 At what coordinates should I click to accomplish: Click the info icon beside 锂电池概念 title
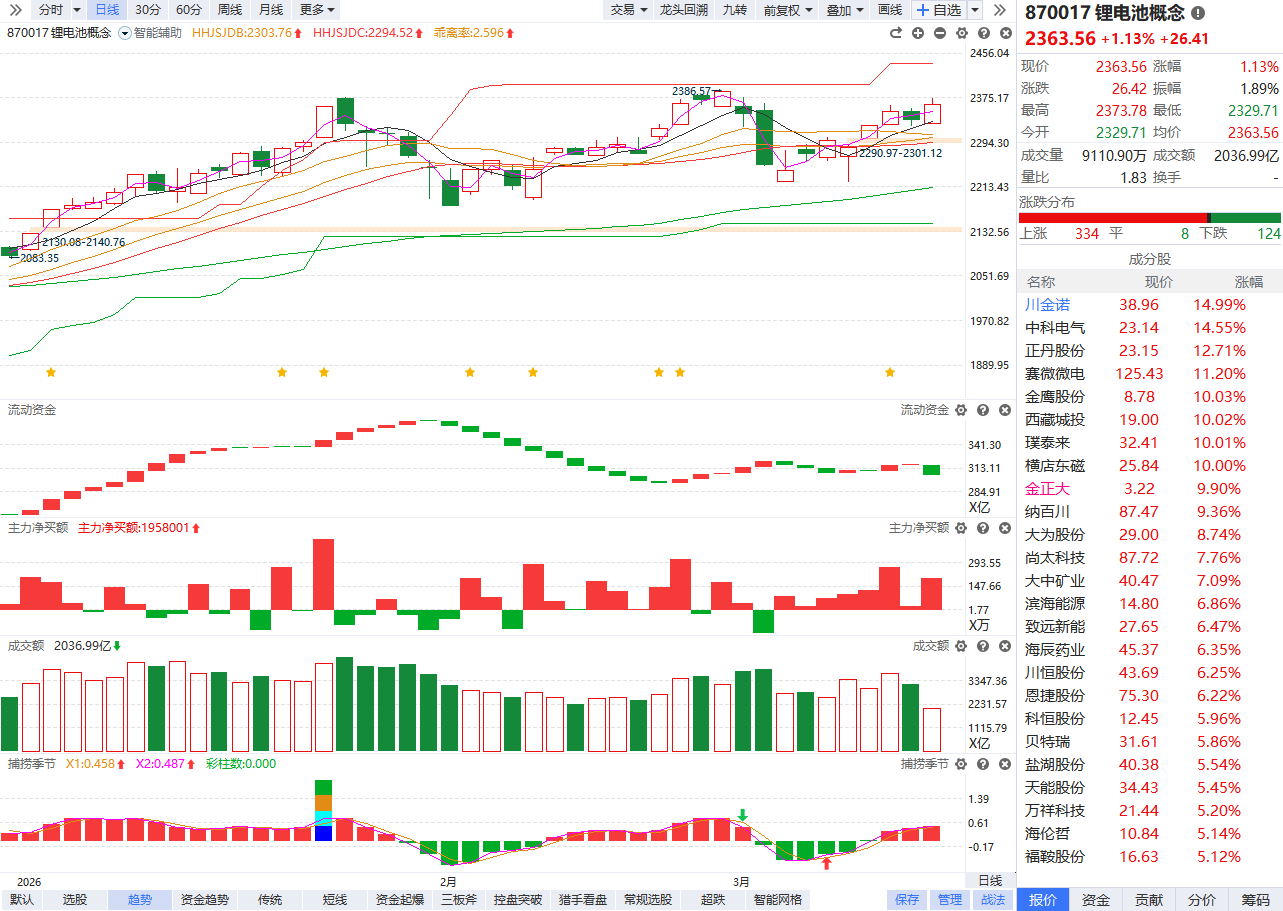[x=1198, y=13]
